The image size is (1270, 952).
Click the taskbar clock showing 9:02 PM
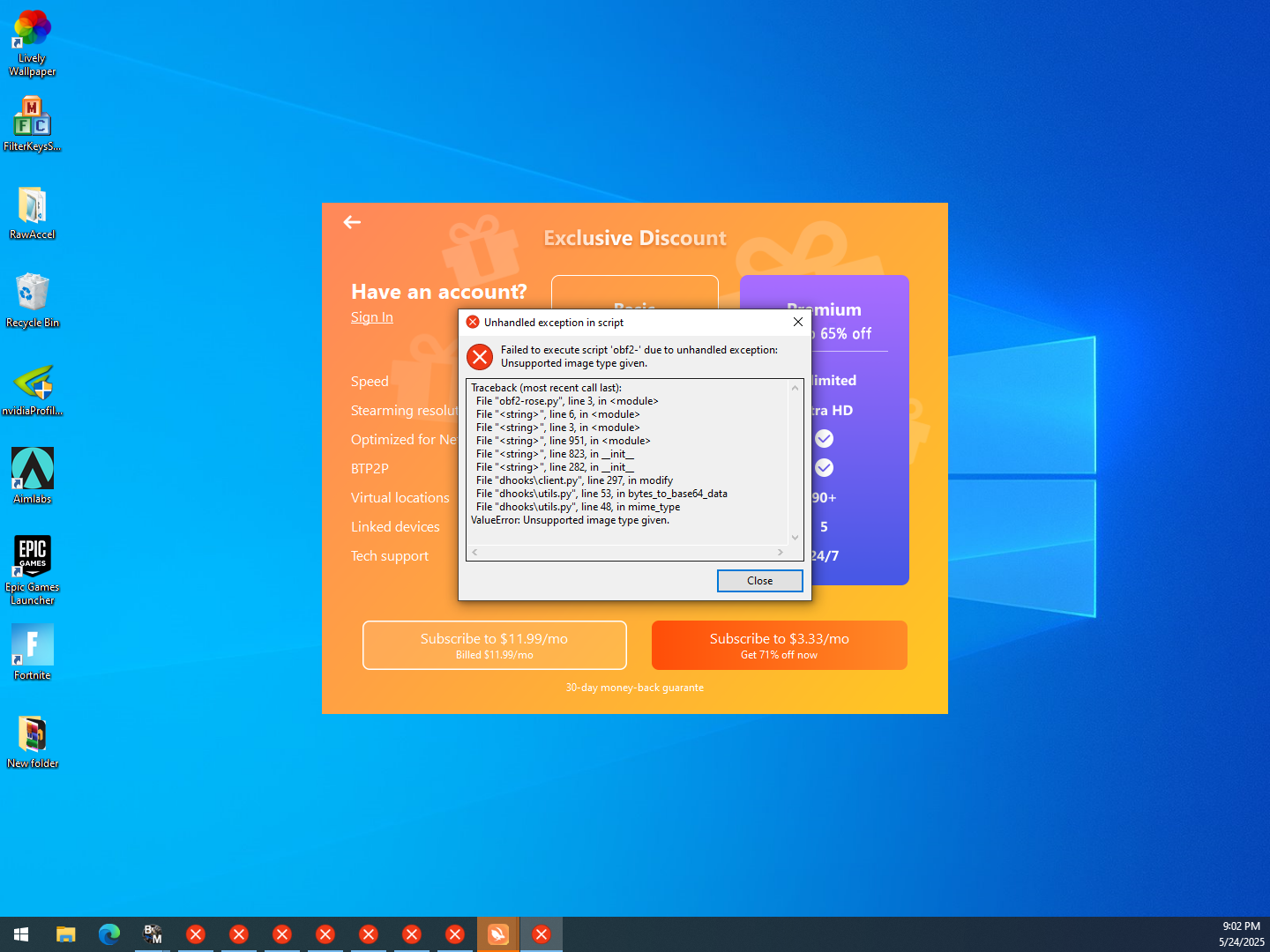pyautogui.click(x=1242, y=934)
